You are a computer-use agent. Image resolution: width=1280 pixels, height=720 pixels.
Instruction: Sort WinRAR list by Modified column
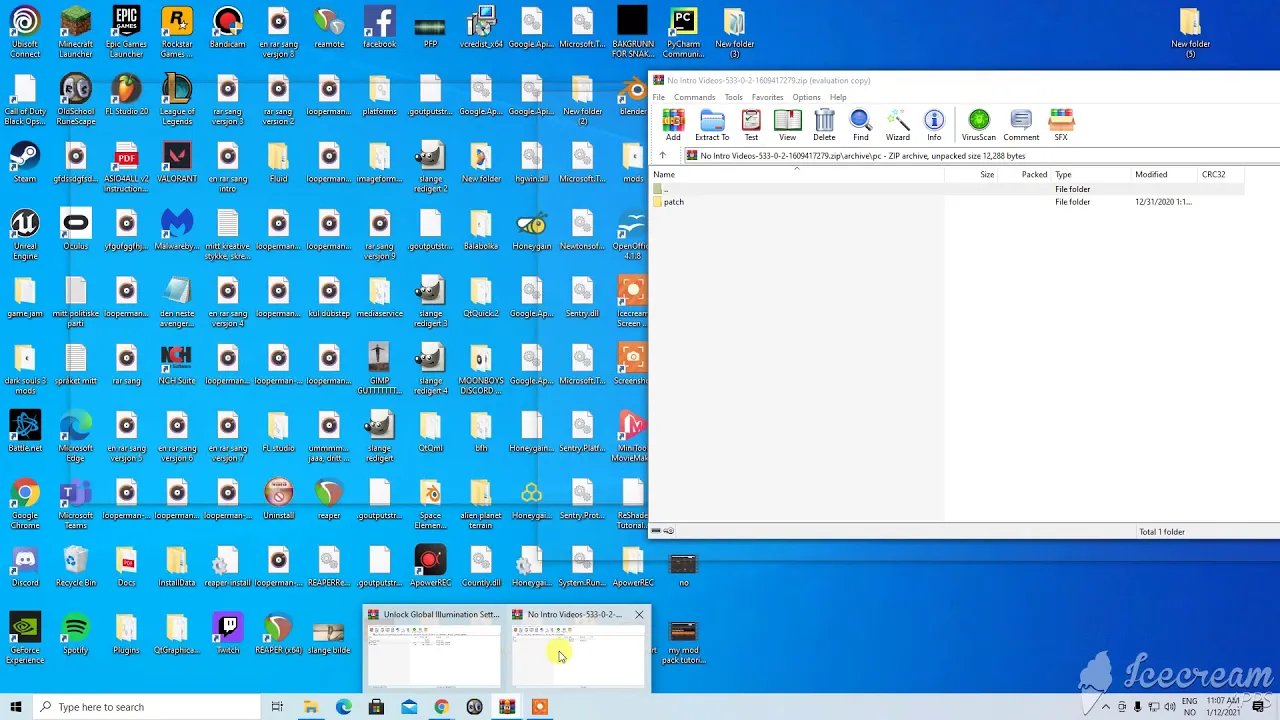pyautogui.click(x=1162, y=174)
